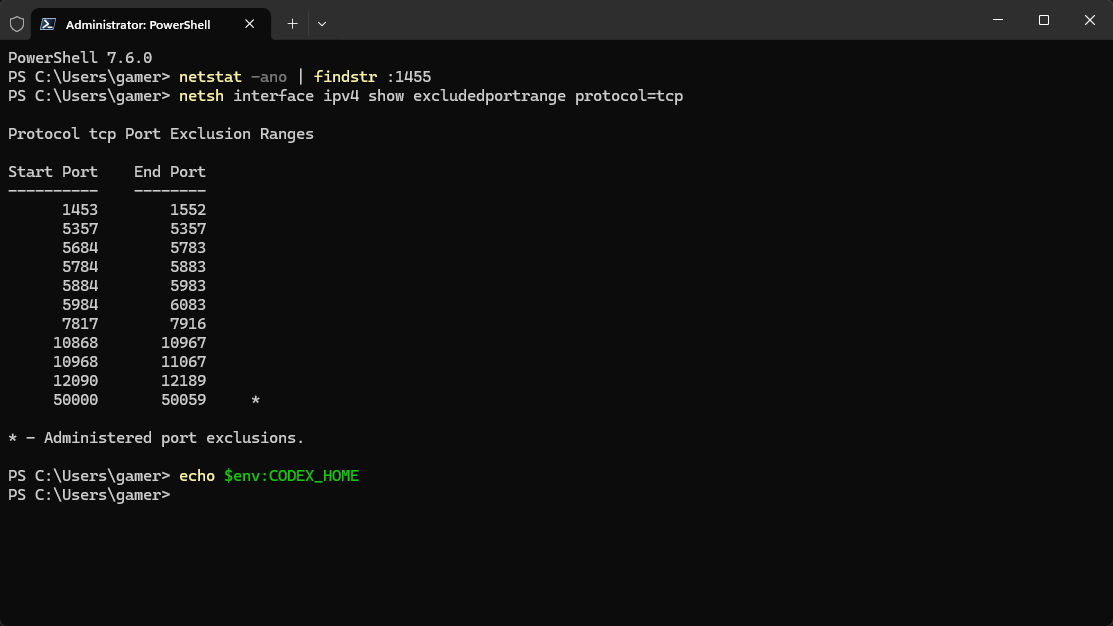Viewport: 1113px width, 626px height.
Task: Expand the new tab profile dropdown
Action: [322, 24]
